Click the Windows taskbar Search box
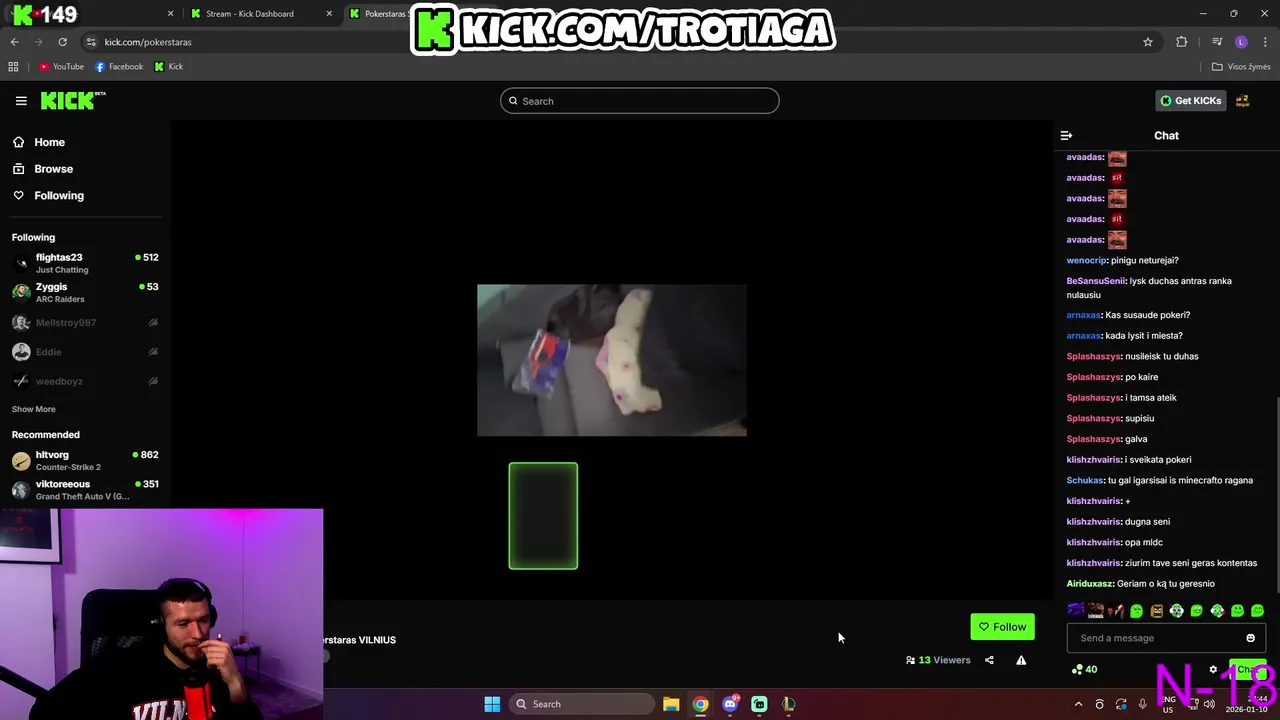 [583, 704]
